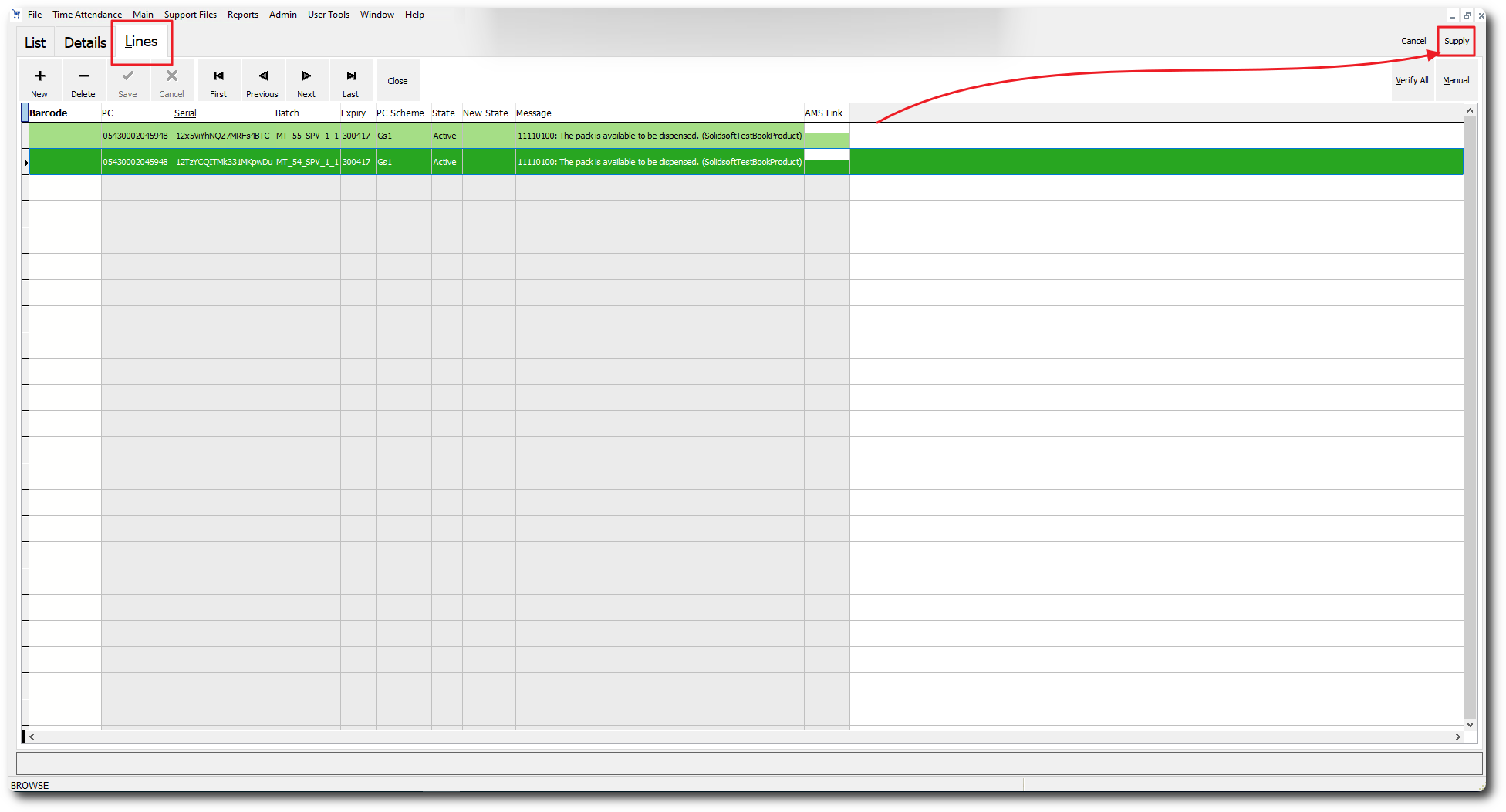Click the PC column header
The width and height of the screenshot is (1506, 812).
click(x=137, y=113)
